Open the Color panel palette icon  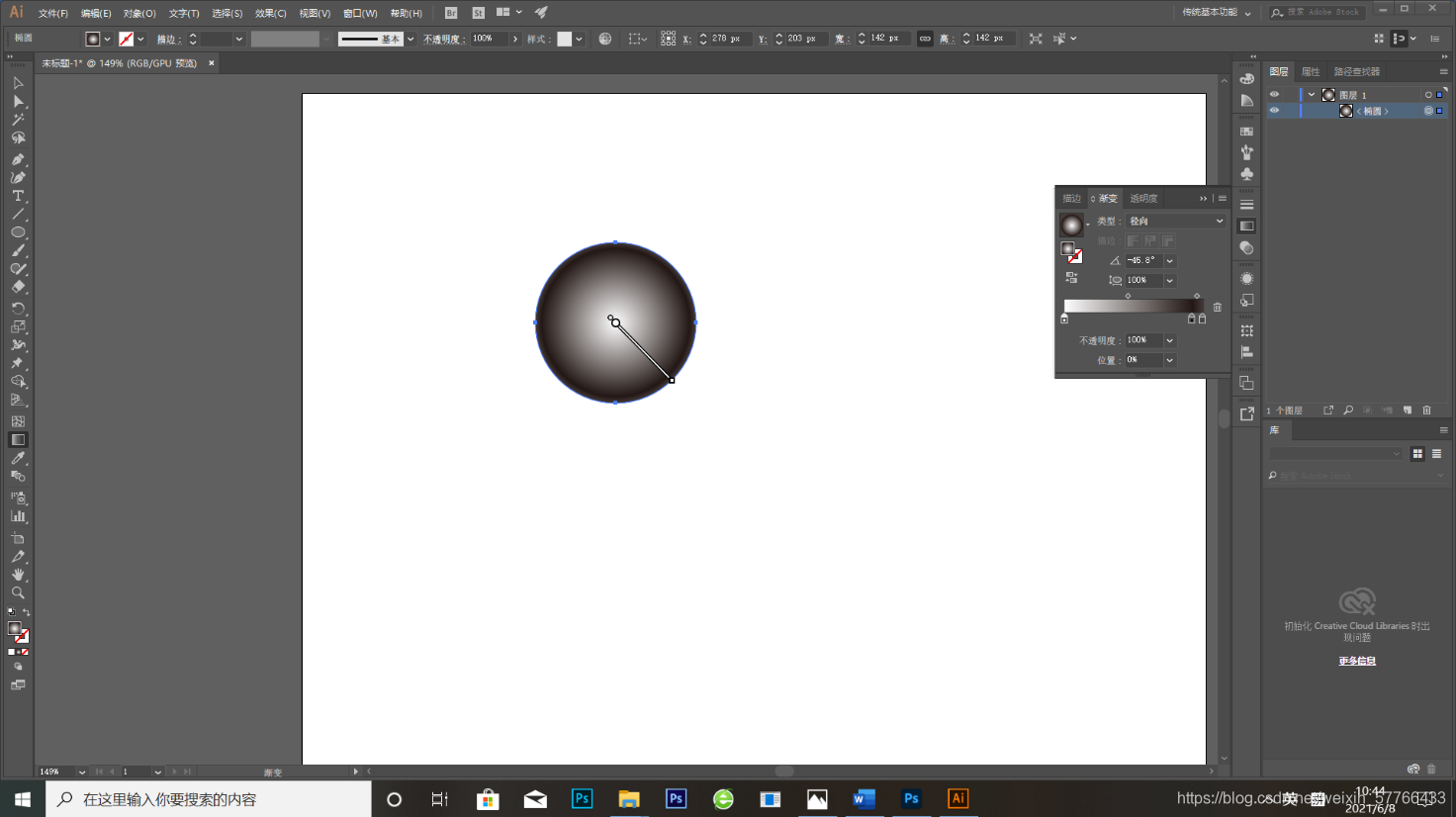coord(1246,79)
